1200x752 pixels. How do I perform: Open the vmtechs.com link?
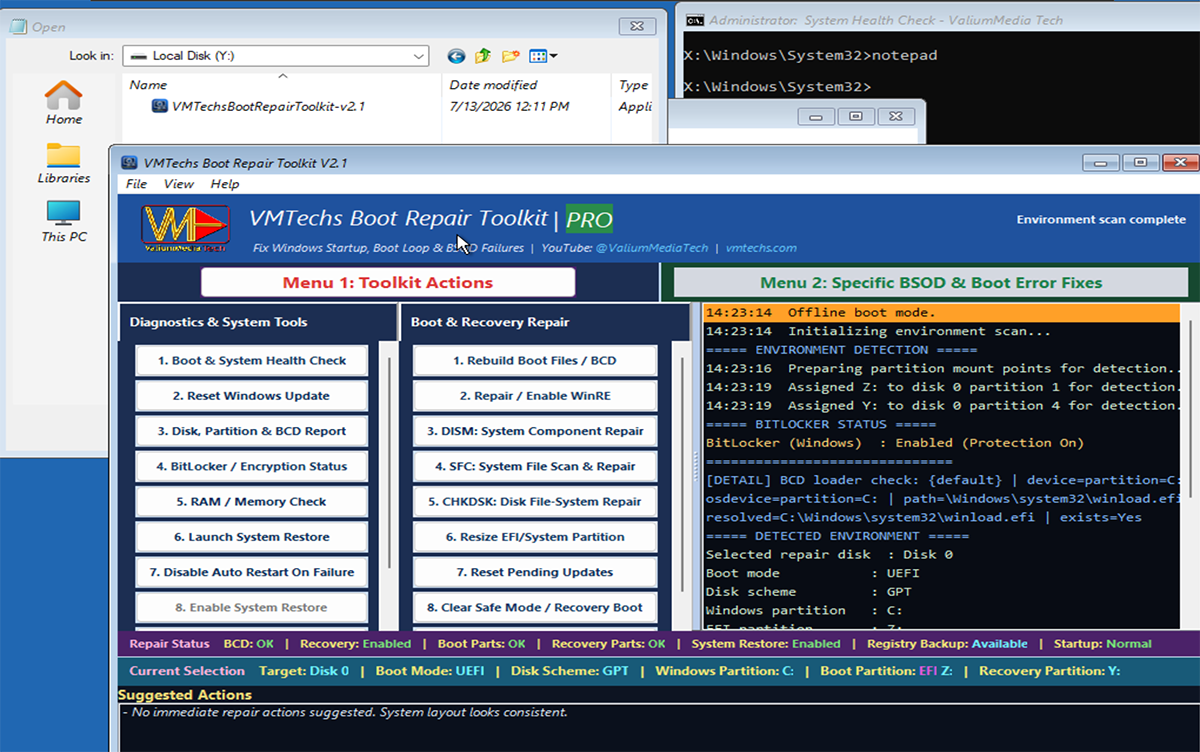761,248
